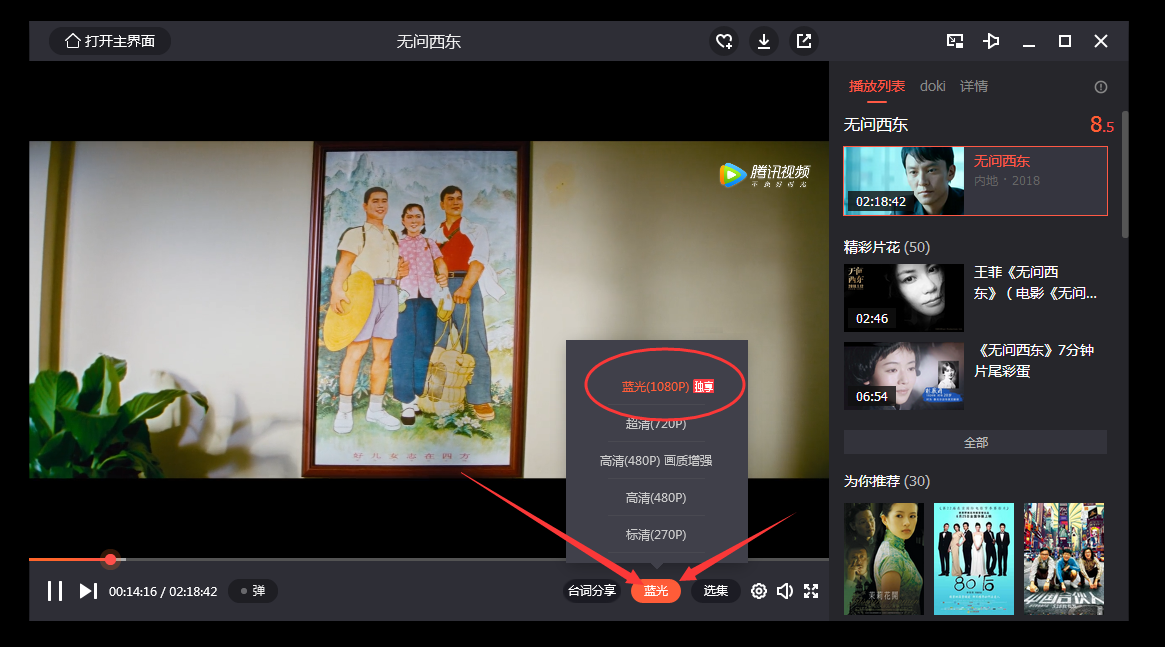Screen dimensions: 1165x647
Task: Choose 标清(270P) quality
Action: pos(655,535)
